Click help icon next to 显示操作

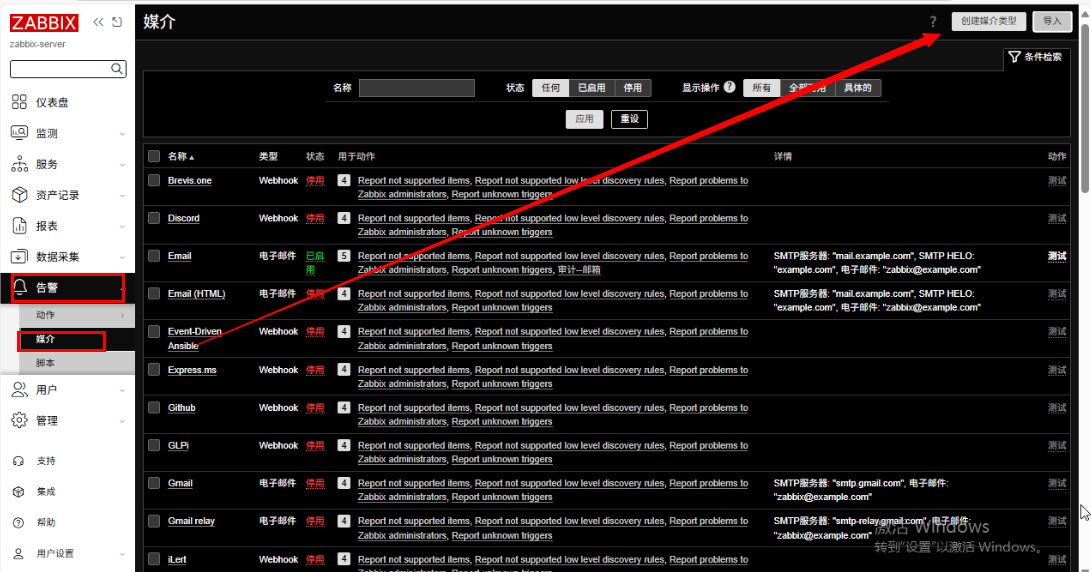point(730,88)
